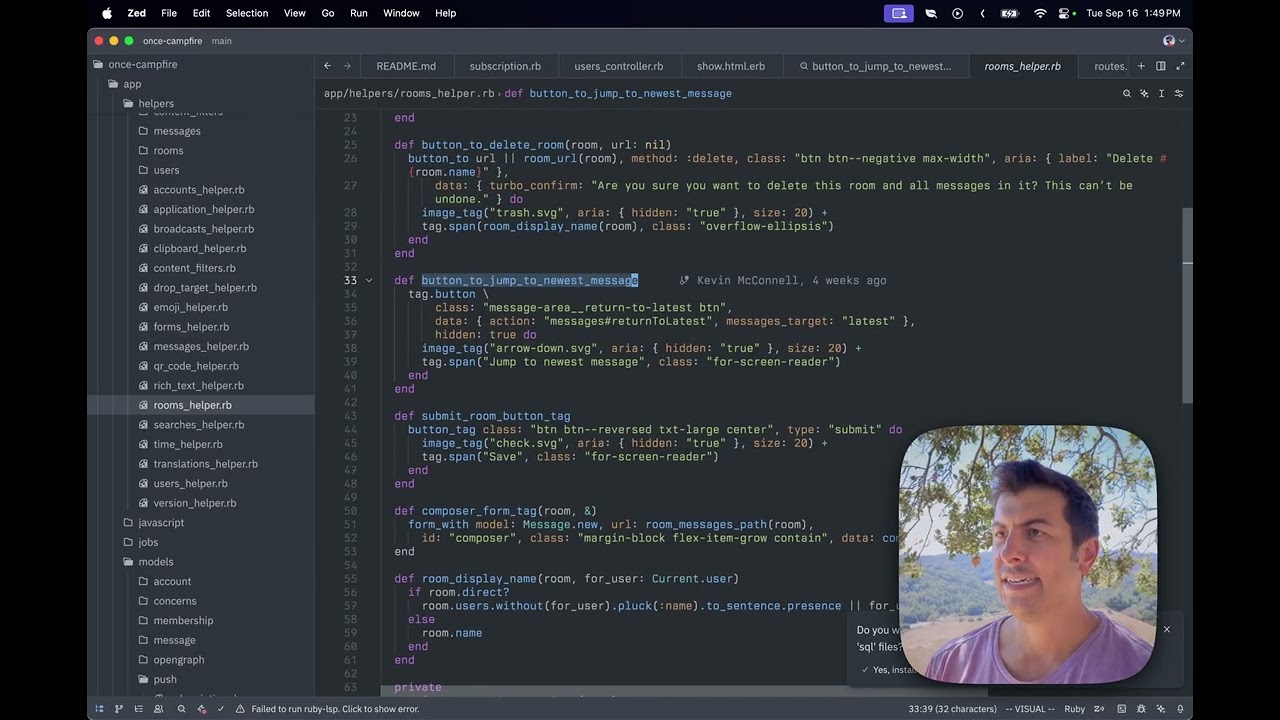The width and height of the screenshot is (1280, 720).
Task: Click the Wi-Fi icon in menu bar
Action: (1040, 13)
